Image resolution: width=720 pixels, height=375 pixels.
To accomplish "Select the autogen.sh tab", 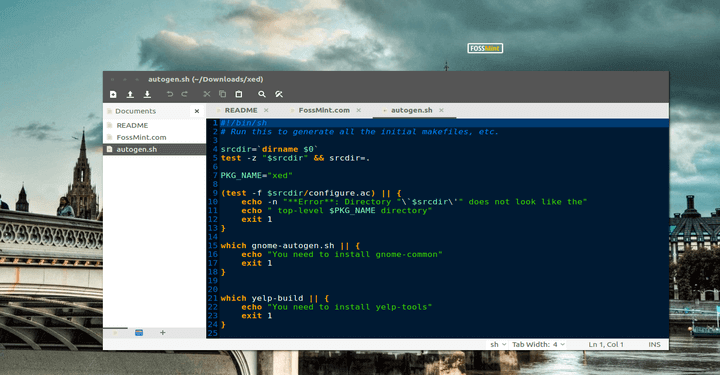I will [x=411, y=110].
